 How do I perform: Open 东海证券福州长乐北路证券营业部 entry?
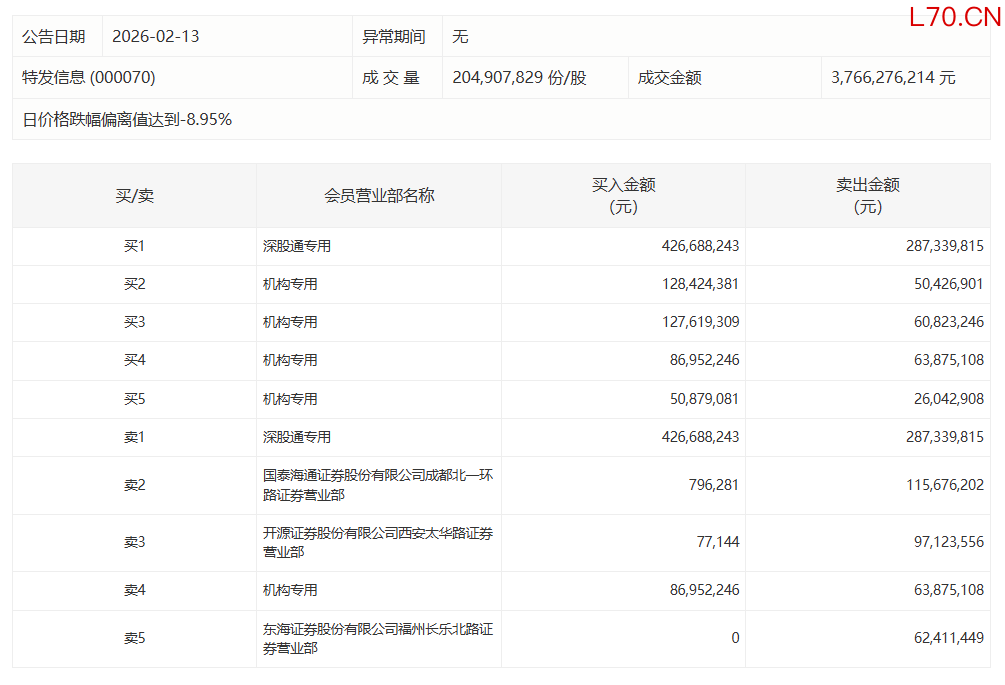click(377, 638)
